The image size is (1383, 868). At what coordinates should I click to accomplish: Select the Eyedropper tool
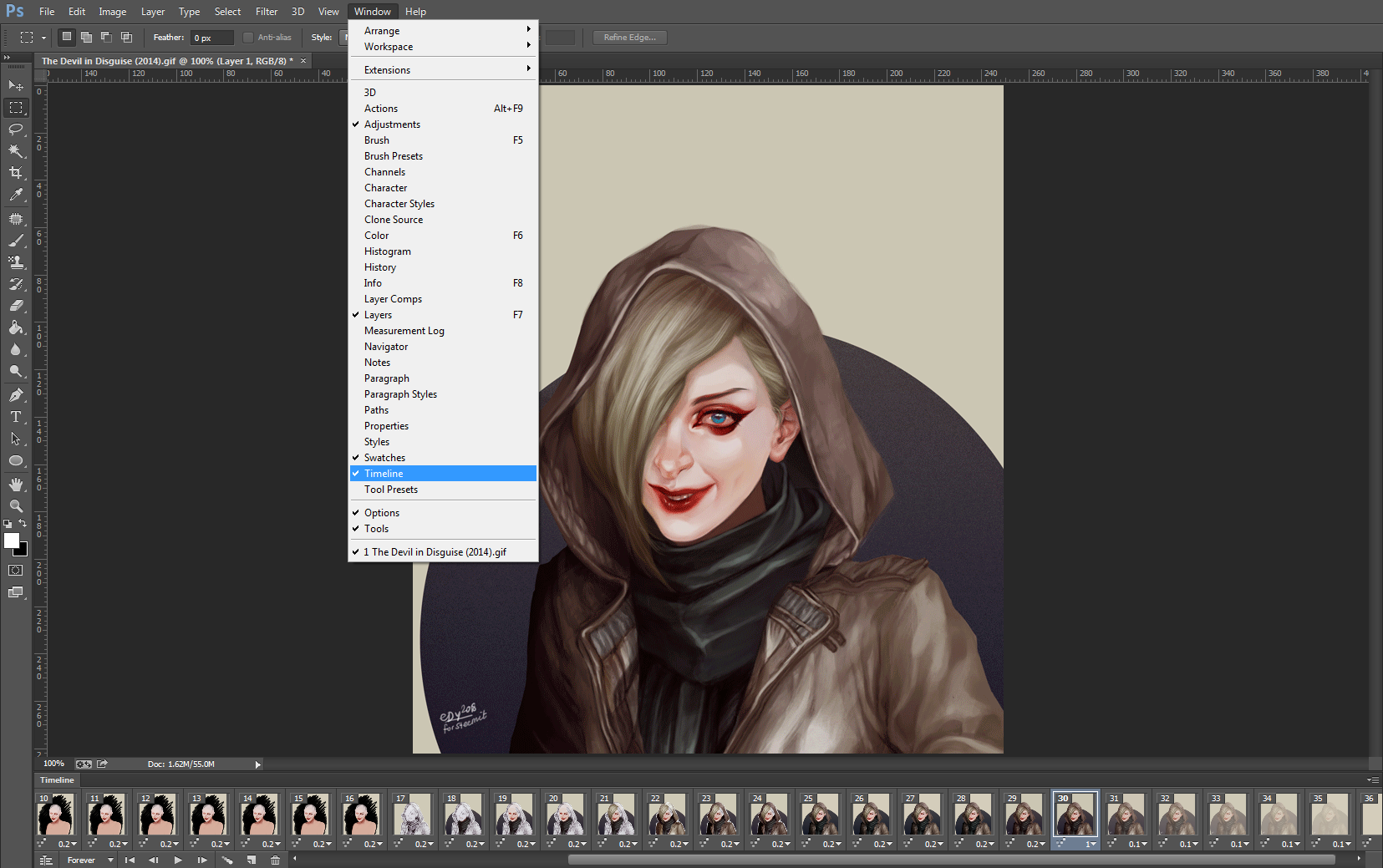16,195
